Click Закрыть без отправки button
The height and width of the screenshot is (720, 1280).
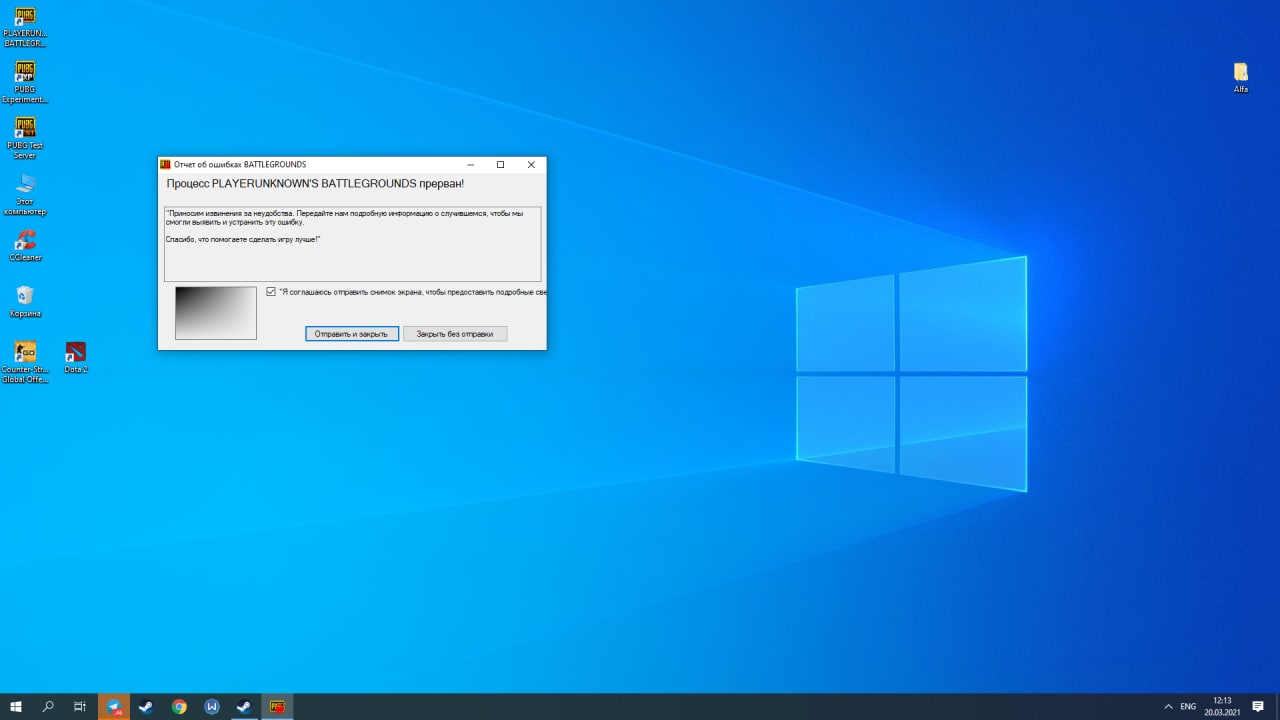(455, 334)
